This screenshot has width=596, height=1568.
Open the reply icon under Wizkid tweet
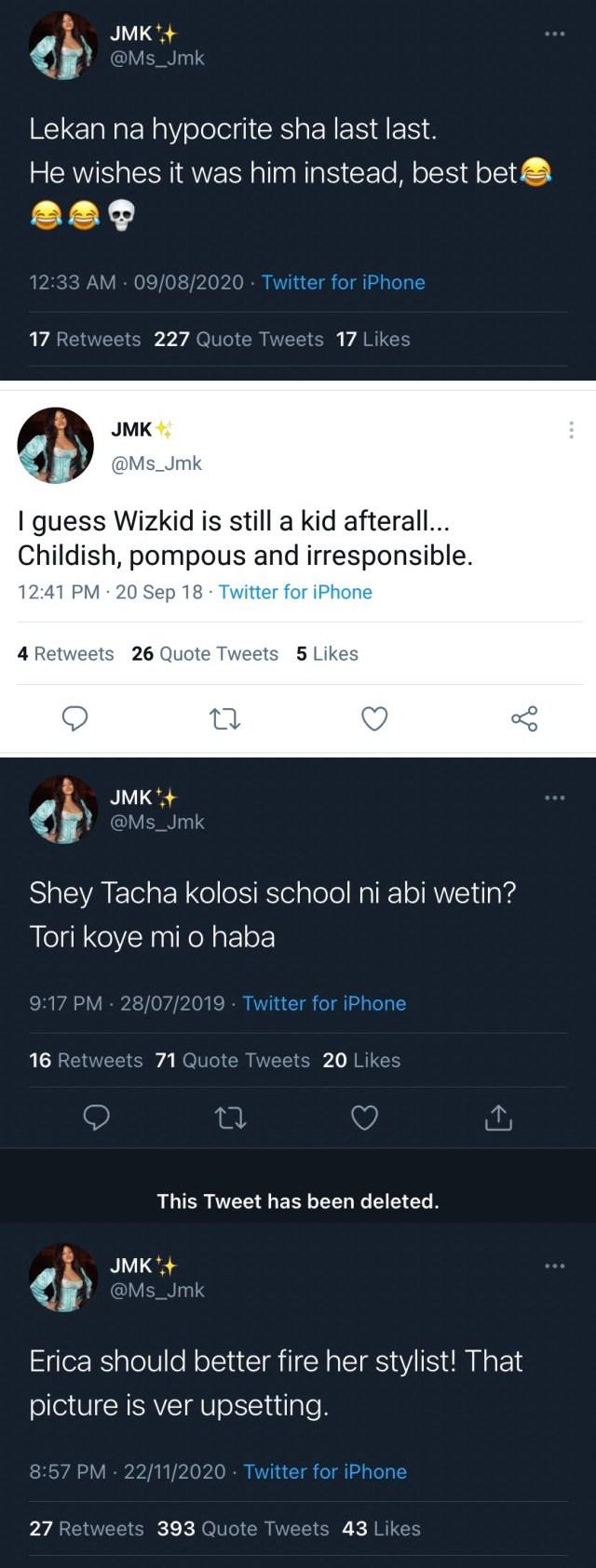[x=76, y=718]
